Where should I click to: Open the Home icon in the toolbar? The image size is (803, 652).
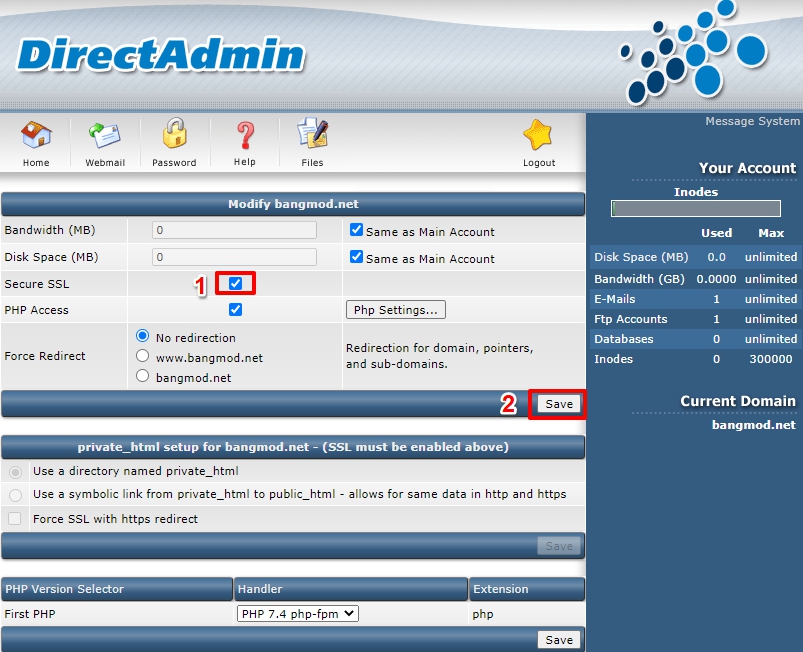click(36, 135)
